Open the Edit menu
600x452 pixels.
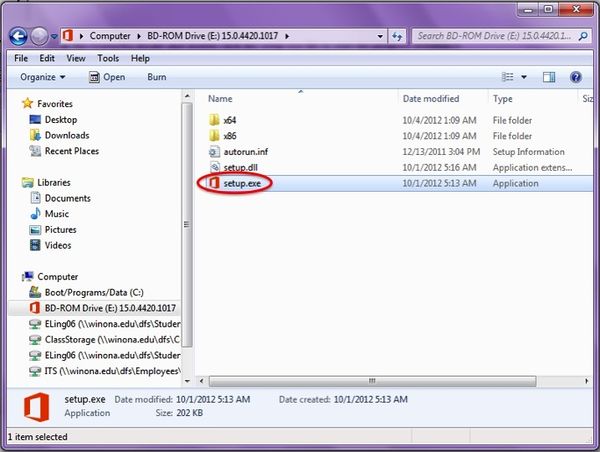pos(47,58)
